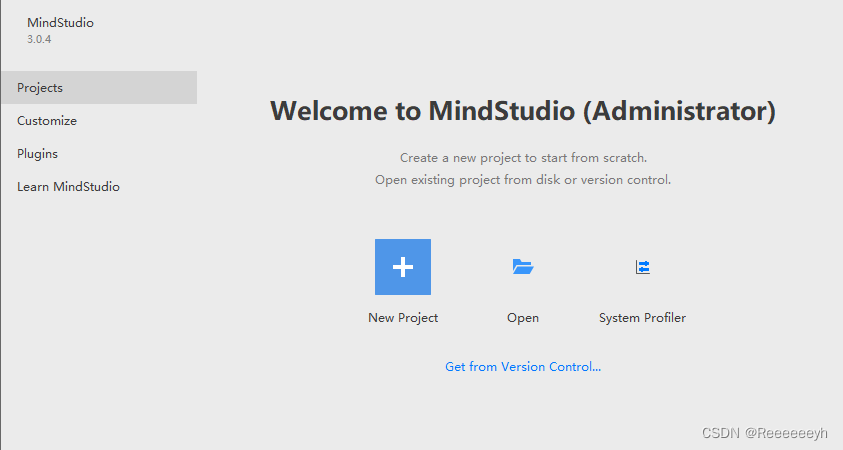Click the System Profiler text label
The width and height of the screenshot is (843, 450).
(x=642, y=318)
